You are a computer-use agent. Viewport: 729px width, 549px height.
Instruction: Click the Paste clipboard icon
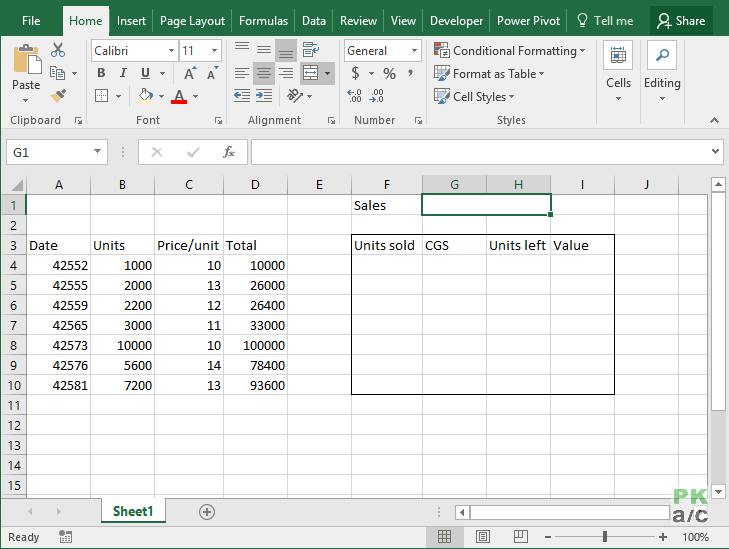click(x=27, y=60)
